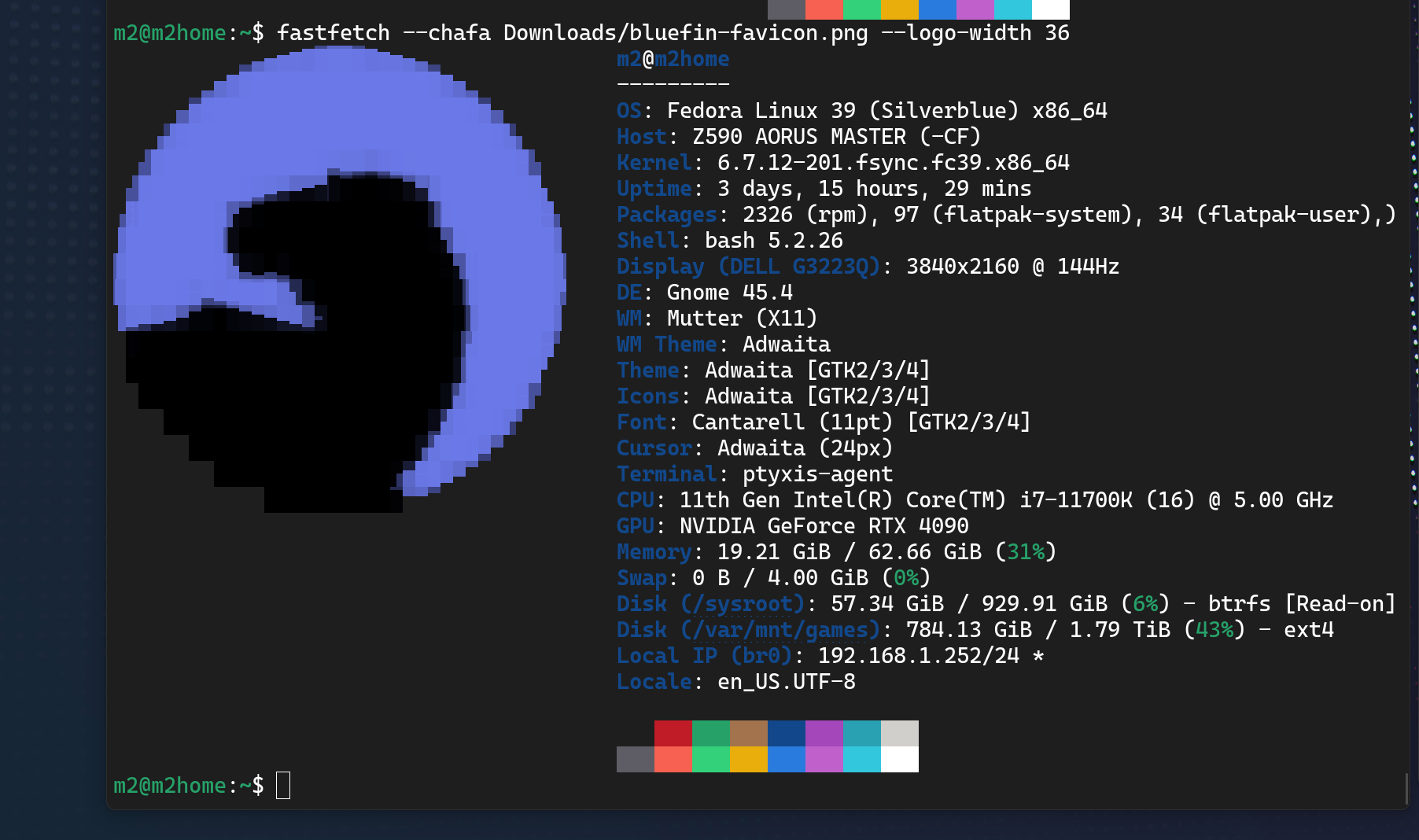Screen dimensions: 1419x840
Task: Pick the salmon red swatch in bottom palette
Action: coord(673,759)
